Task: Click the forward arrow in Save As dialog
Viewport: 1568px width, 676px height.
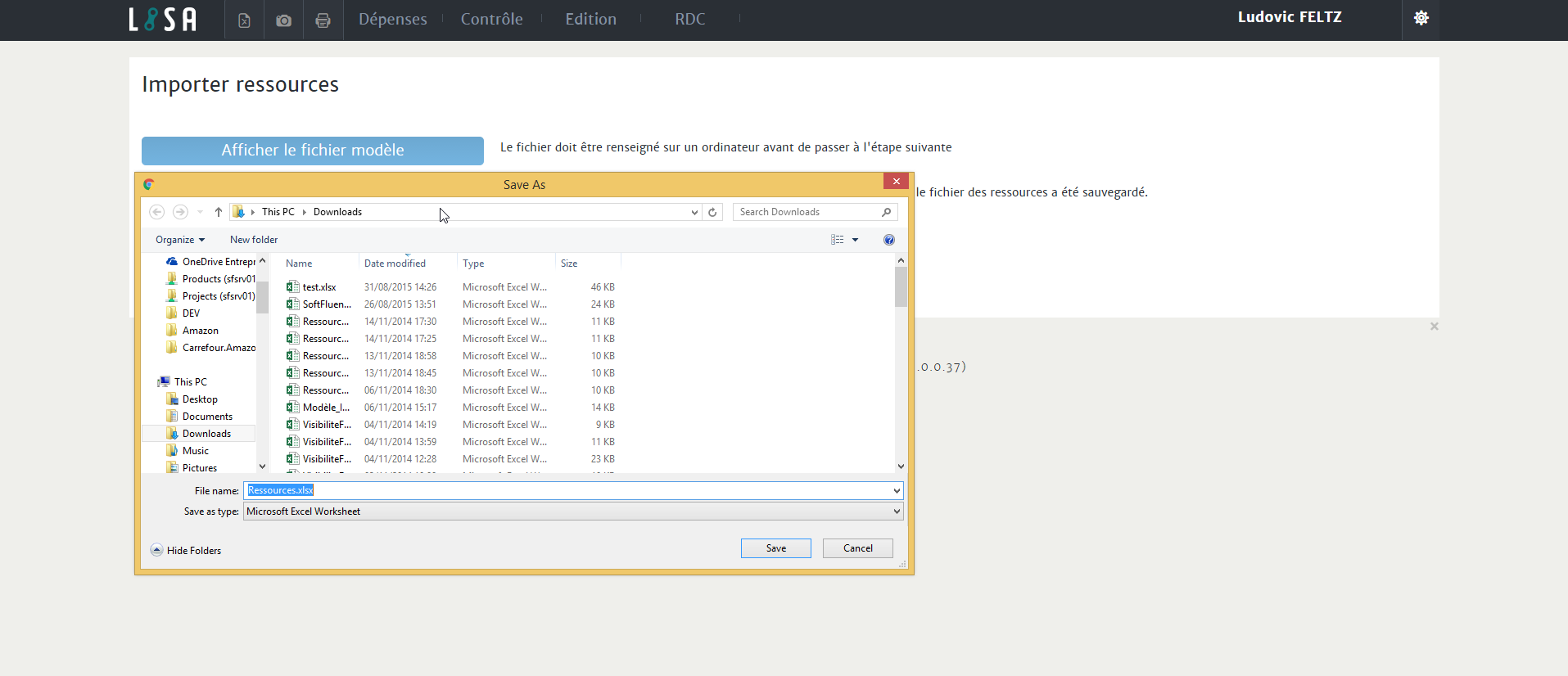Action: coord(180,212)
